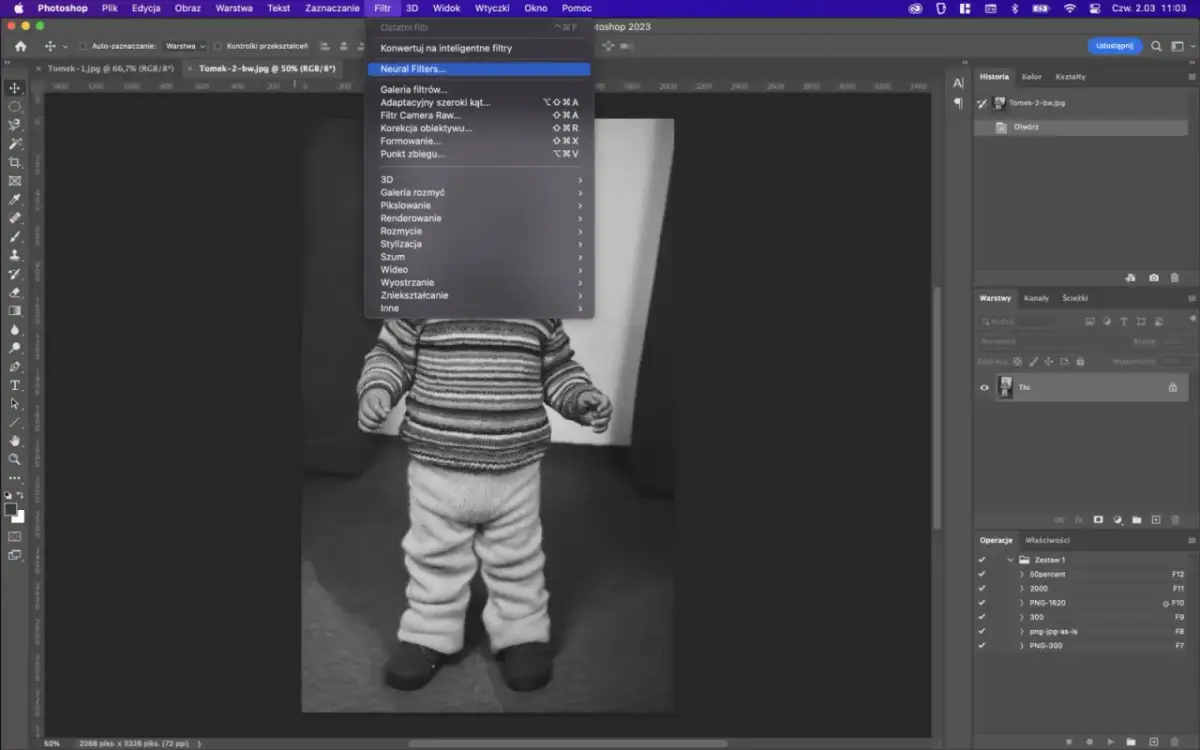Choose the Hand tool
This screenshot has height=750, width=1200.
[x=15, y=440]
